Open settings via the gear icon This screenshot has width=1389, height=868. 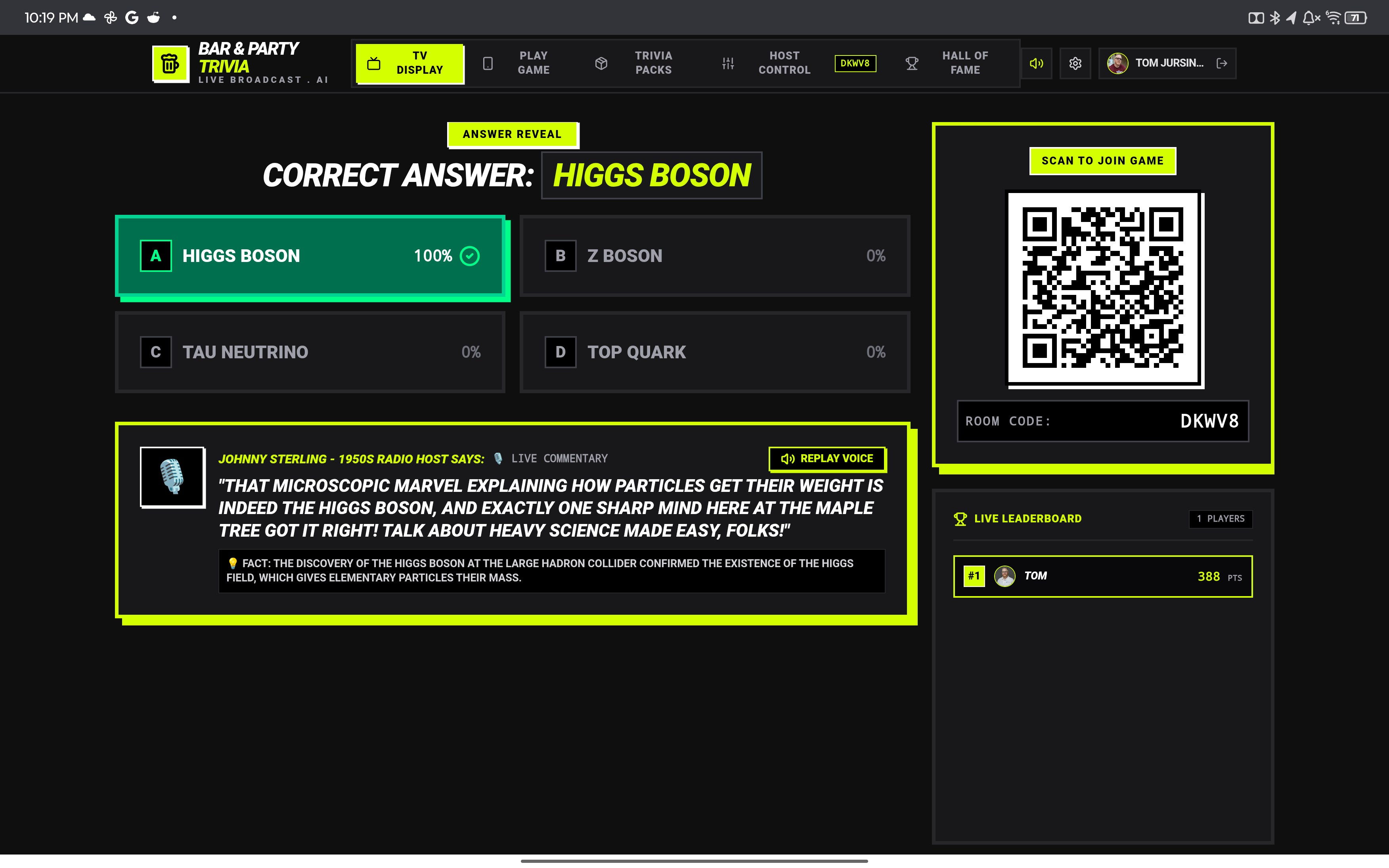tap(1075, 63)
